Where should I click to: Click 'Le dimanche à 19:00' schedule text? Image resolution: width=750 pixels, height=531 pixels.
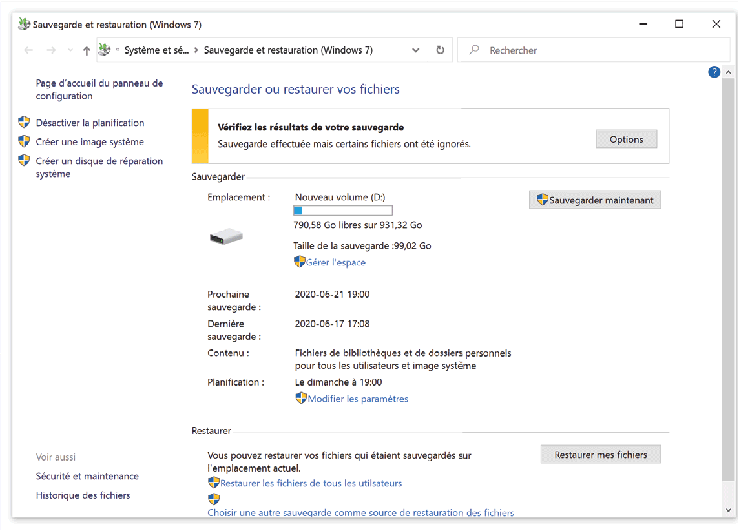pyautogui.click(x=338, y=382)
